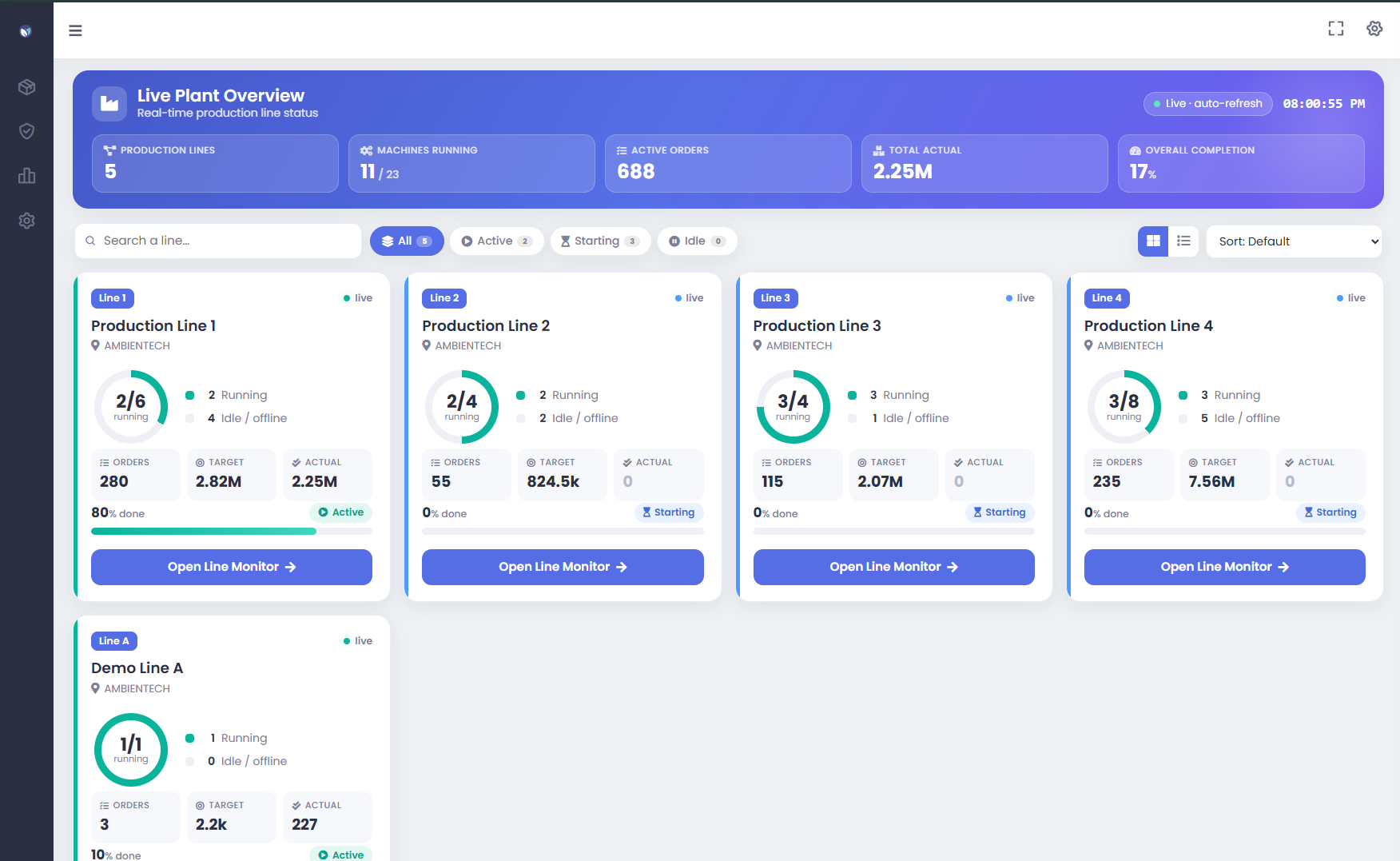Open the bar chart sidebar icon
This screenshot has width=1400, height=861.
26,176
